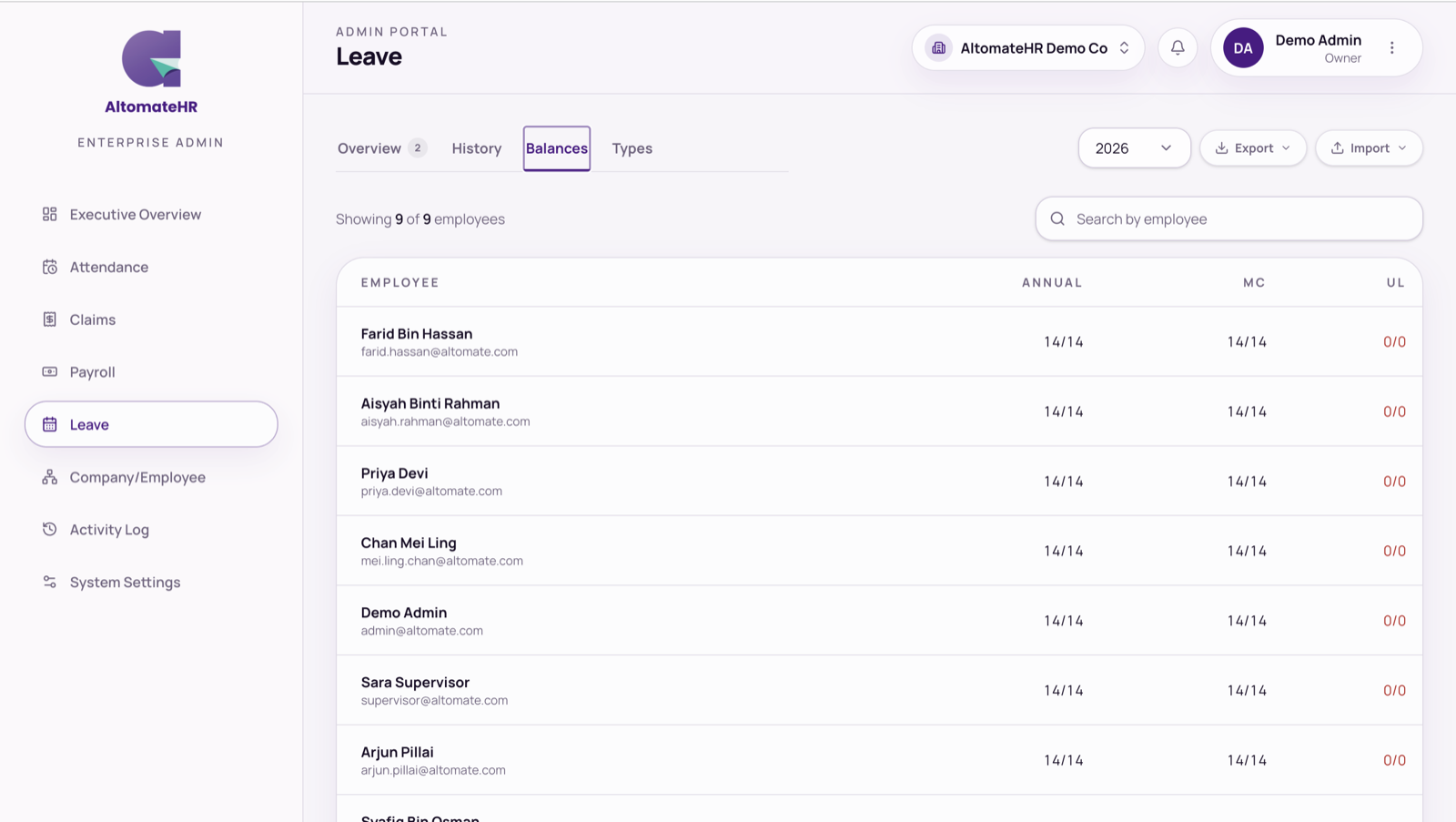
Task: Focus the Search by employee field
Action: [x=1228, y=218]
